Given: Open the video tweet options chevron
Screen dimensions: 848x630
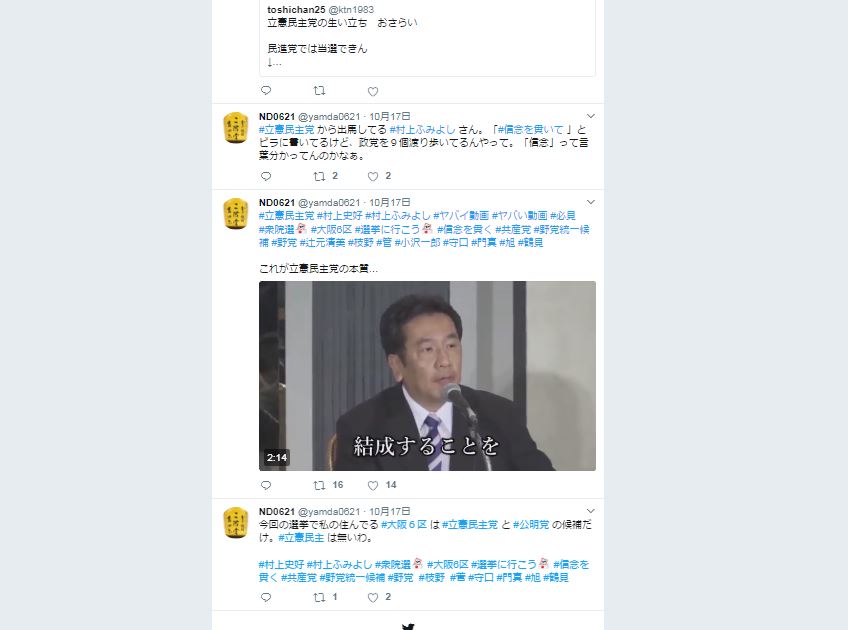Looking at the screenshot, I should (x=591, y=202).
